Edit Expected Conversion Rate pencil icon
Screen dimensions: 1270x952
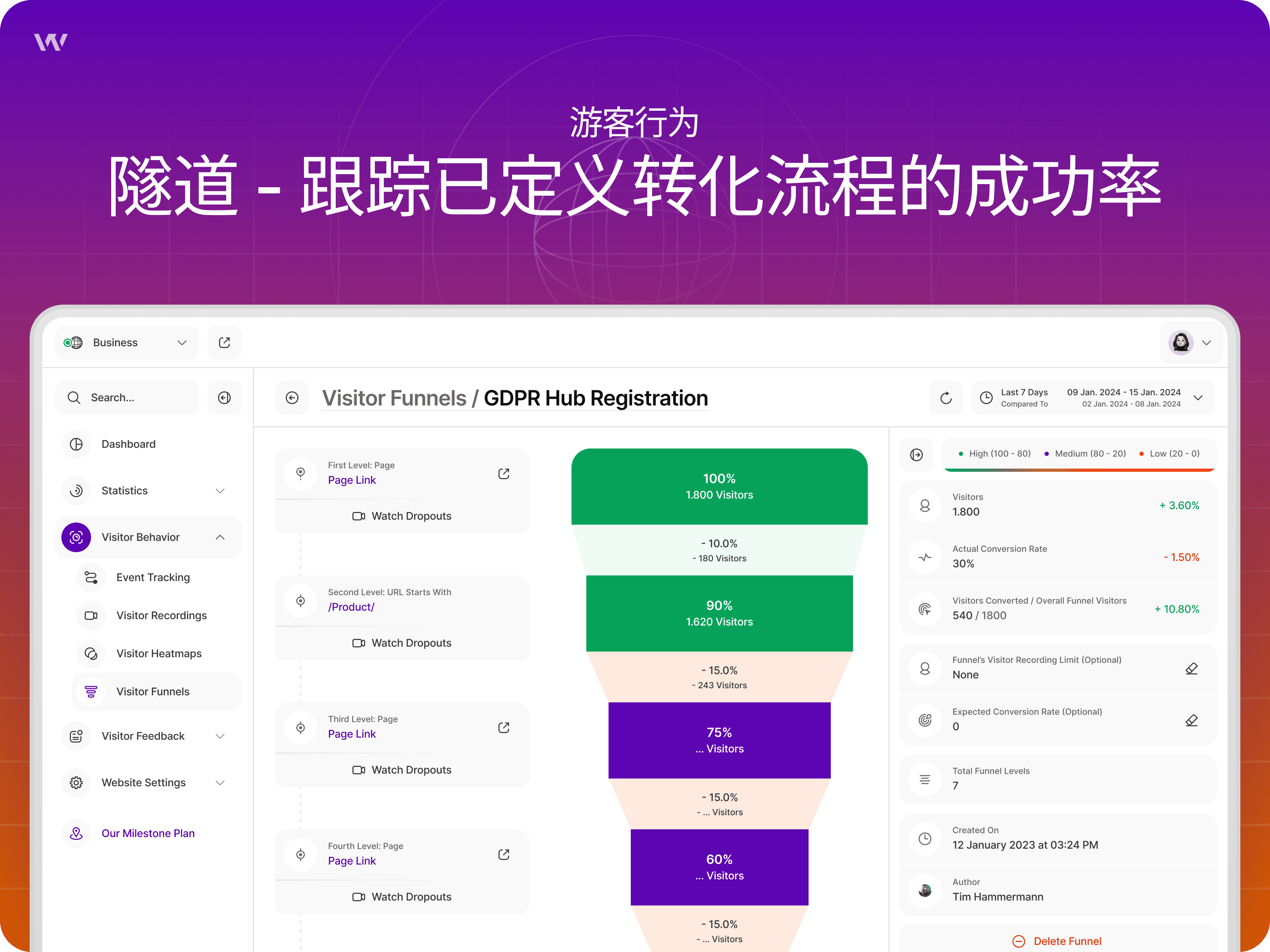(x=1191, y=720)
